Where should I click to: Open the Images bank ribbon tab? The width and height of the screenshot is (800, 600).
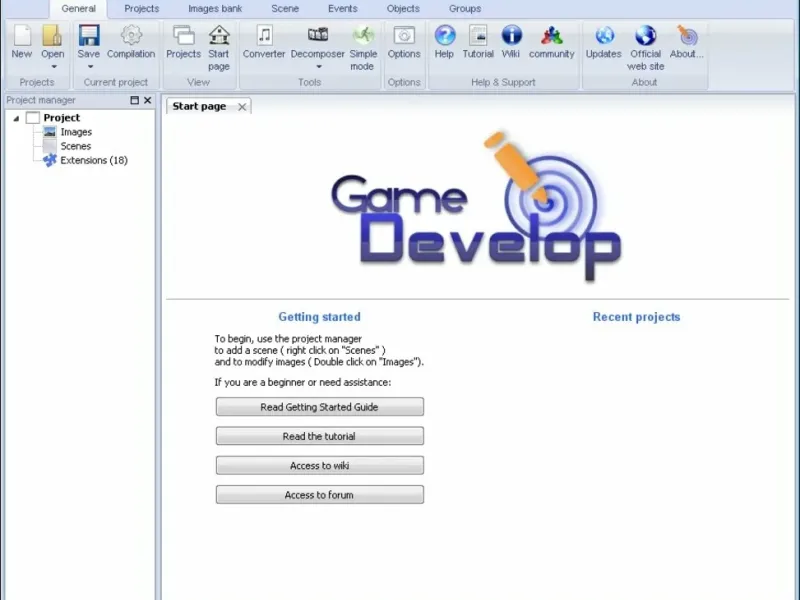tap(215, 9)
